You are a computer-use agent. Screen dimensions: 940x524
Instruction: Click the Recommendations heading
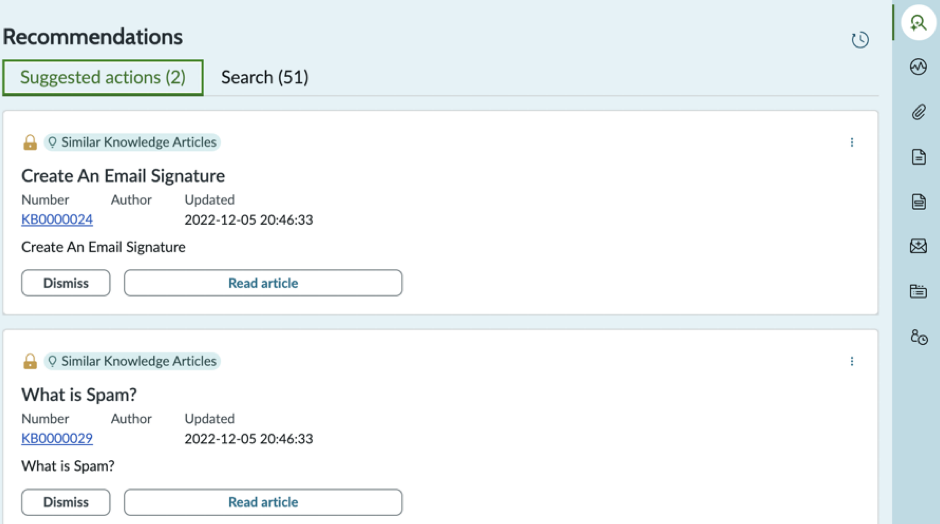click(x=93, y=37)
